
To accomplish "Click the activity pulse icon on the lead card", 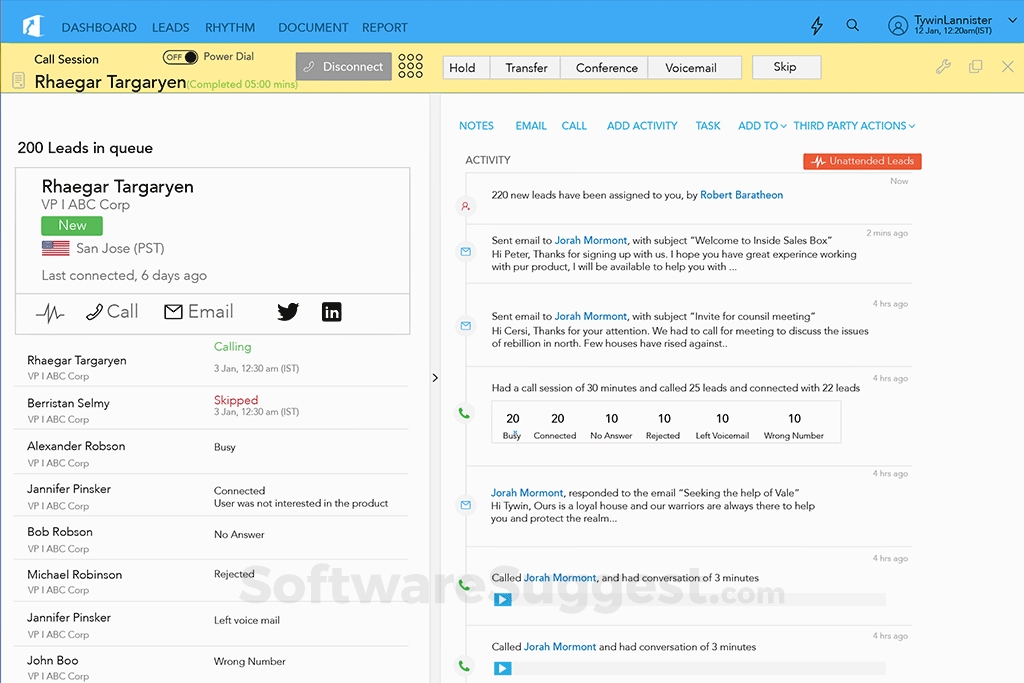I will [49, 311].
